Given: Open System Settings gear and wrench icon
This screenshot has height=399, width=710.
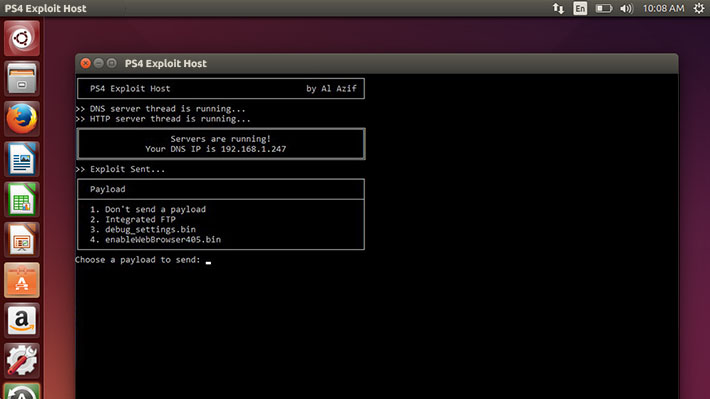Looking at the screenshot, I should (22, 361).
